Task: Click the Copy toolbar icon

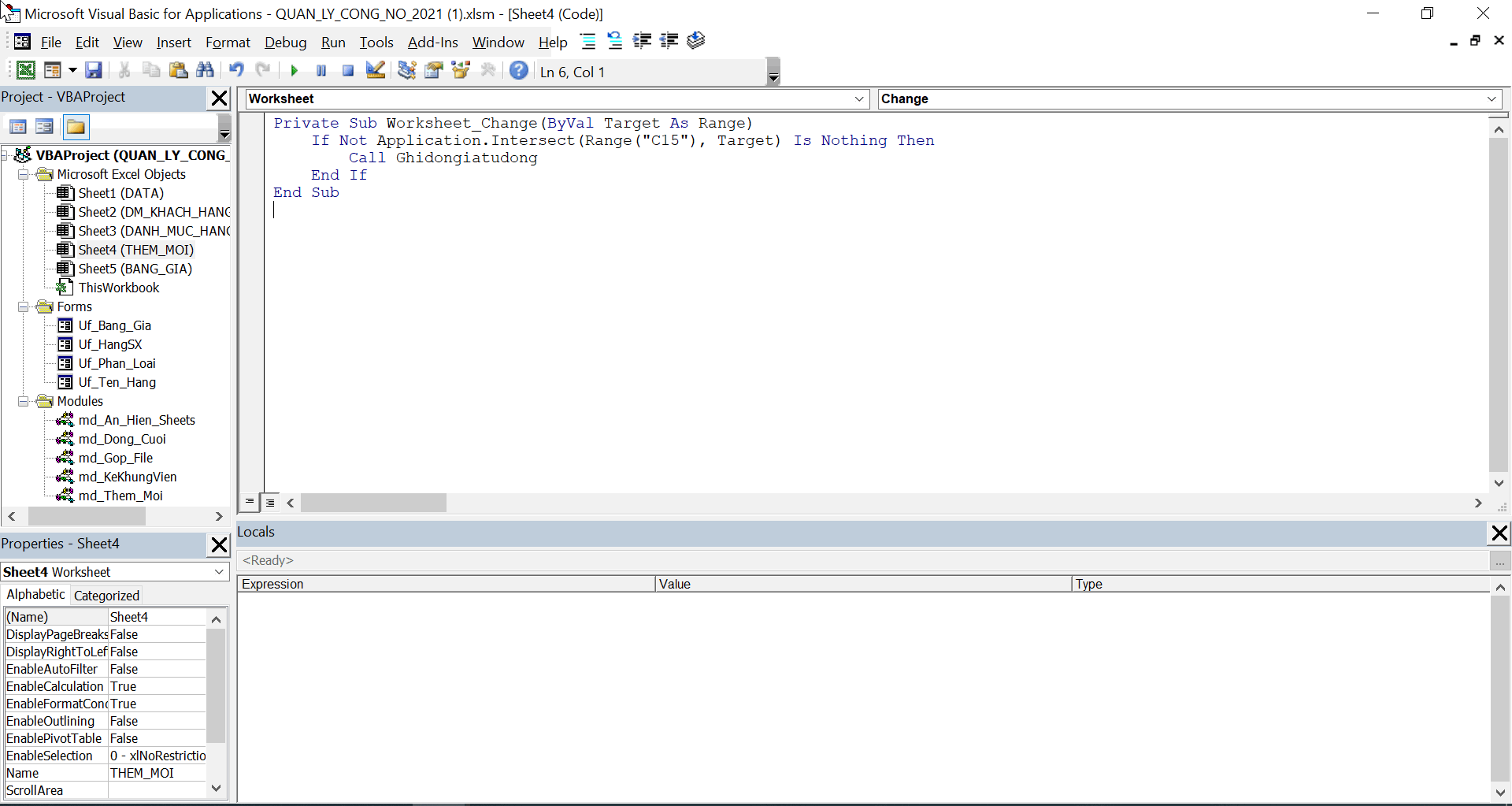Action: coord(151,71)
